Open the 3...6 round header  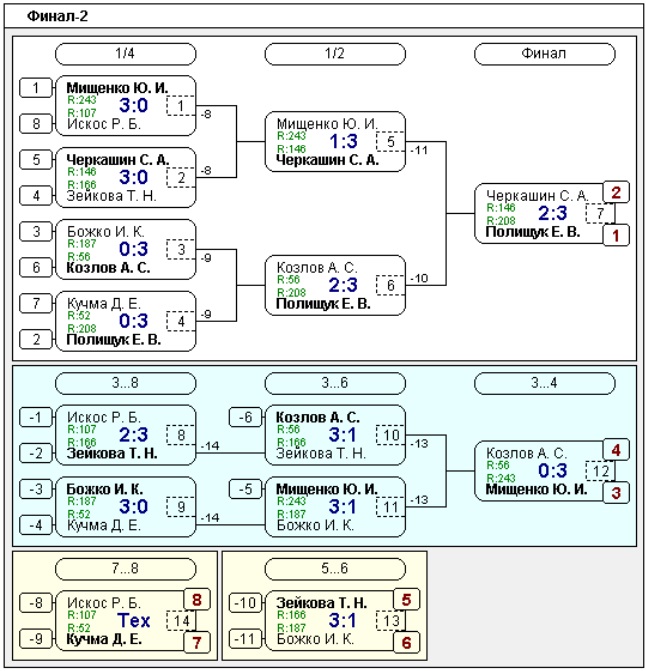click(x=335, y=383)
